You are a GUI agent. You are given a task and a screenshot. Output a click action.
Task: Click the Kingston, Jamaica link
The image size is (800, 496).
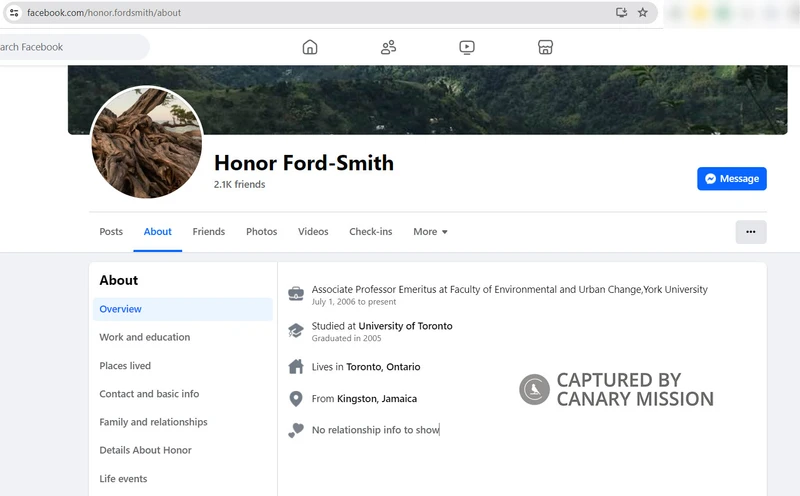point(377,399)
